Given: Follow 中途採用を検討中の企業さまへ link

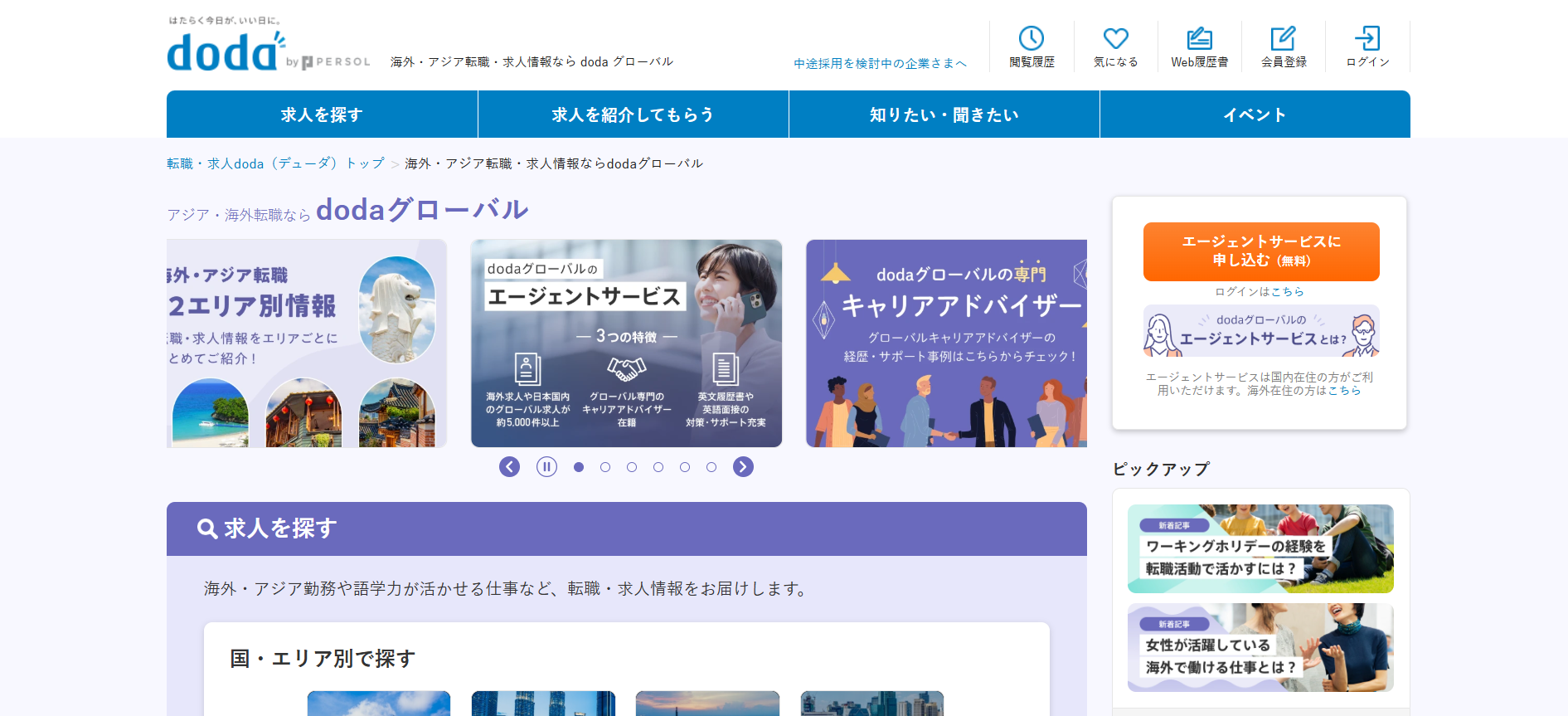Looking at the screenshot, I should point(880,64).
